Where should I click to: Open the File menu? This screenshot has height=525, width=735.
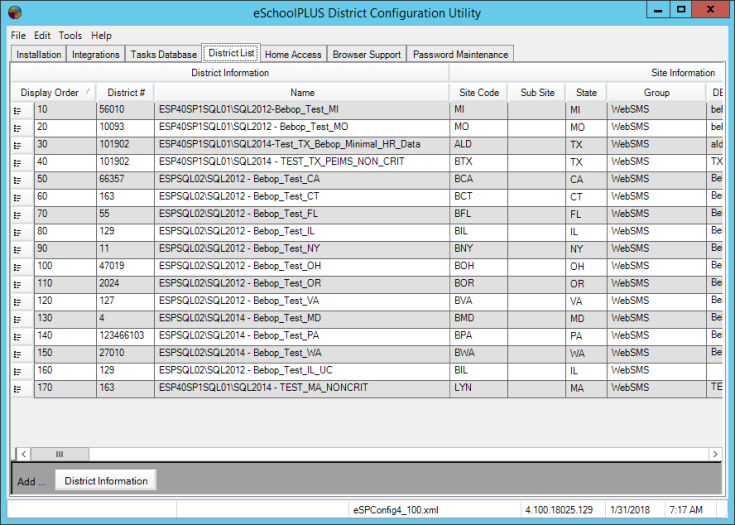[18, 35]
